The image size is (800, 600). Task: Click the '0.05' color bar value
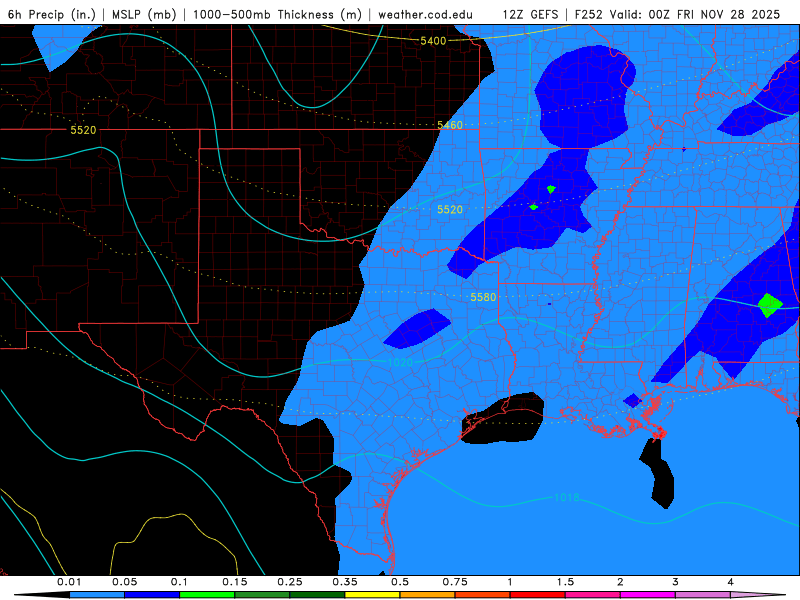124,582
